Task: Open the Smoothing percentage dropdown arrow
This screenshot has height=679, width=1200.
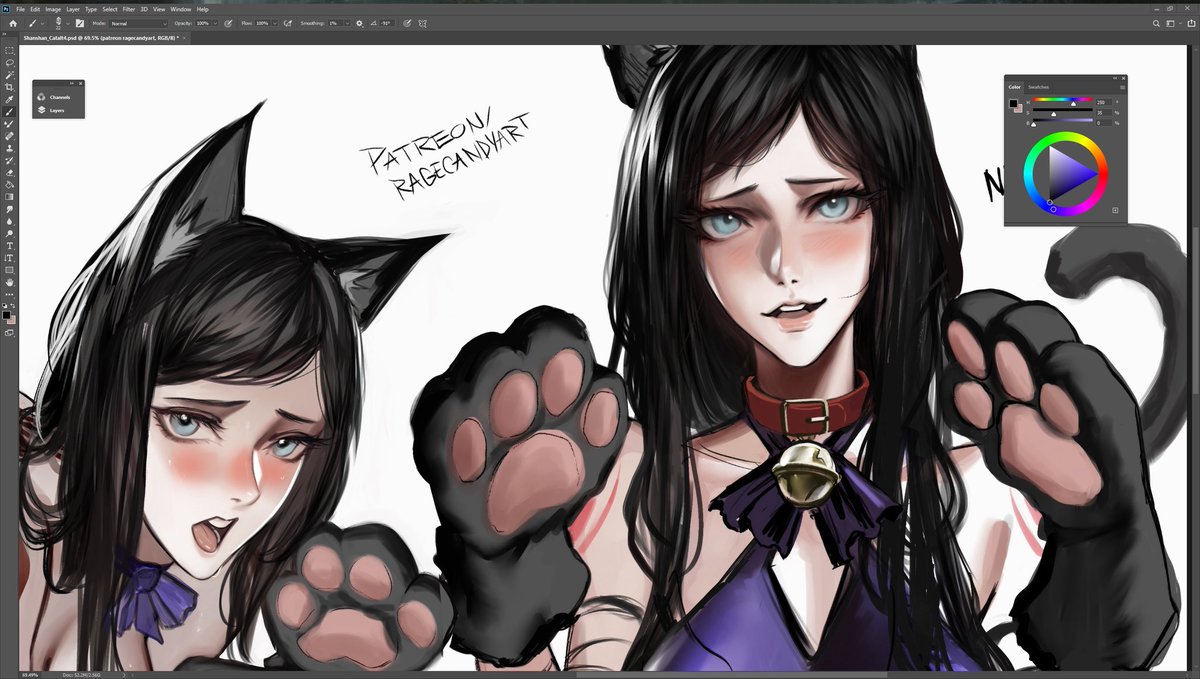Action: [x=348, y=23]
